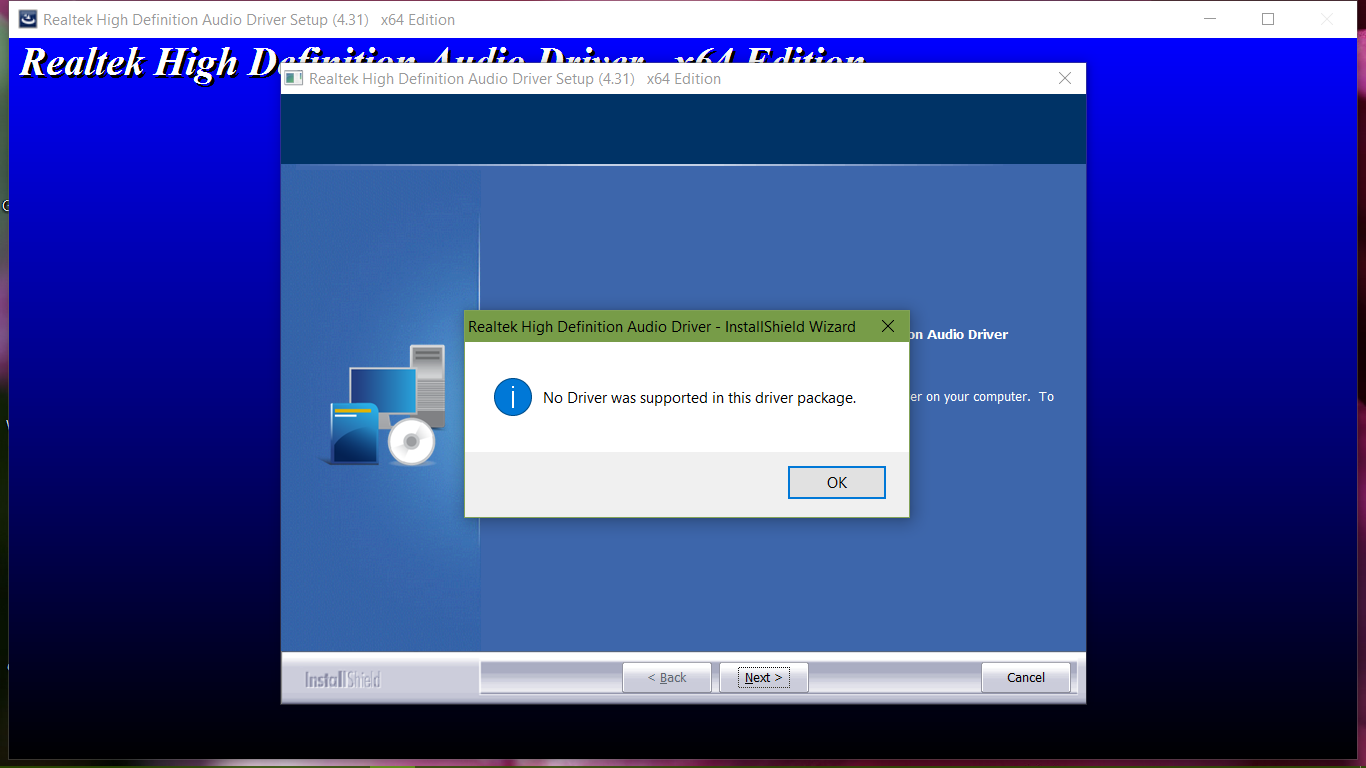Click the blue information icon in the dialog
Screen dimensions: 1366x768
(x=513, y=397)
